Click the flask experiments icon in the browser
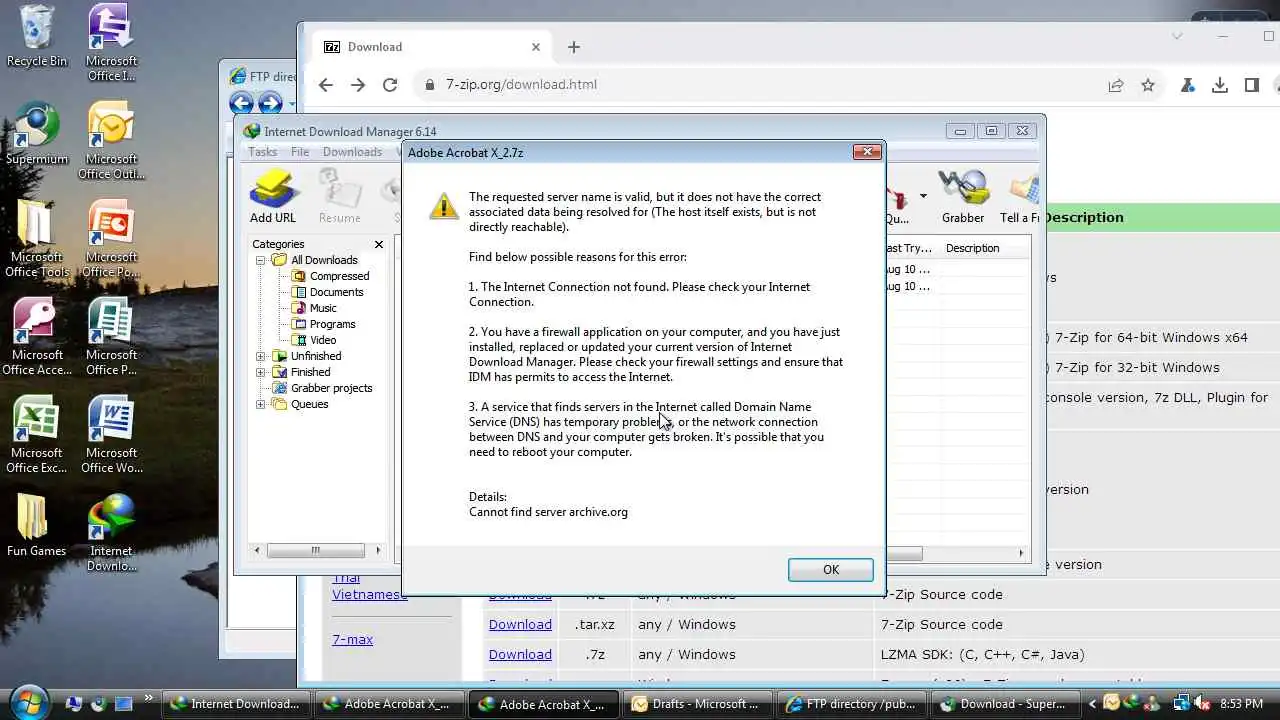 [x=1188, y=85]
